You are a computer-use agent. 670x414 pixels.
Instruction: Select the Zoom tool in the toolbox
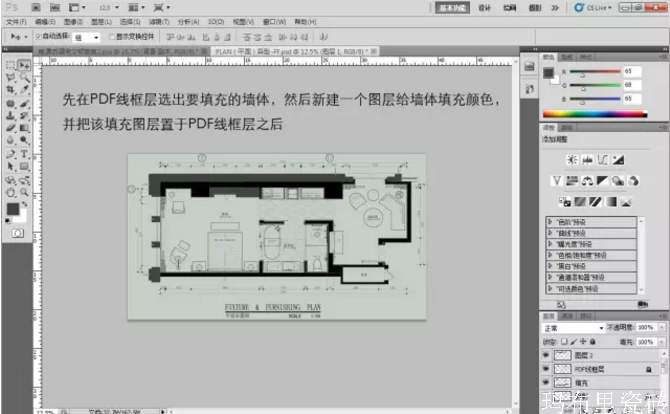[x=24, y=192]
